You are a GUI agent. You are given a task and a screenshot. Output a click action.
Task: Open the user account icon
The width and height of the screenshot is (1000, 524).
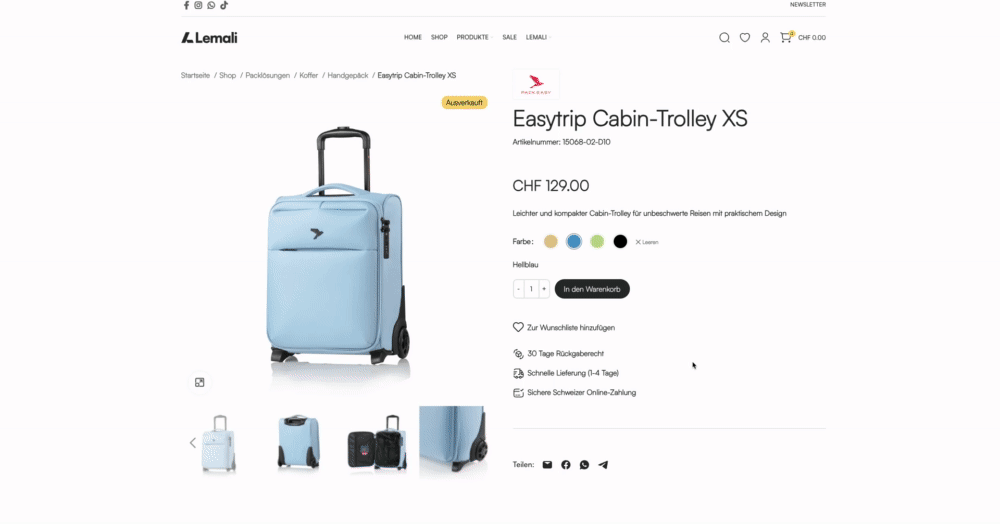pyautogui.click(x=765, y=38)
